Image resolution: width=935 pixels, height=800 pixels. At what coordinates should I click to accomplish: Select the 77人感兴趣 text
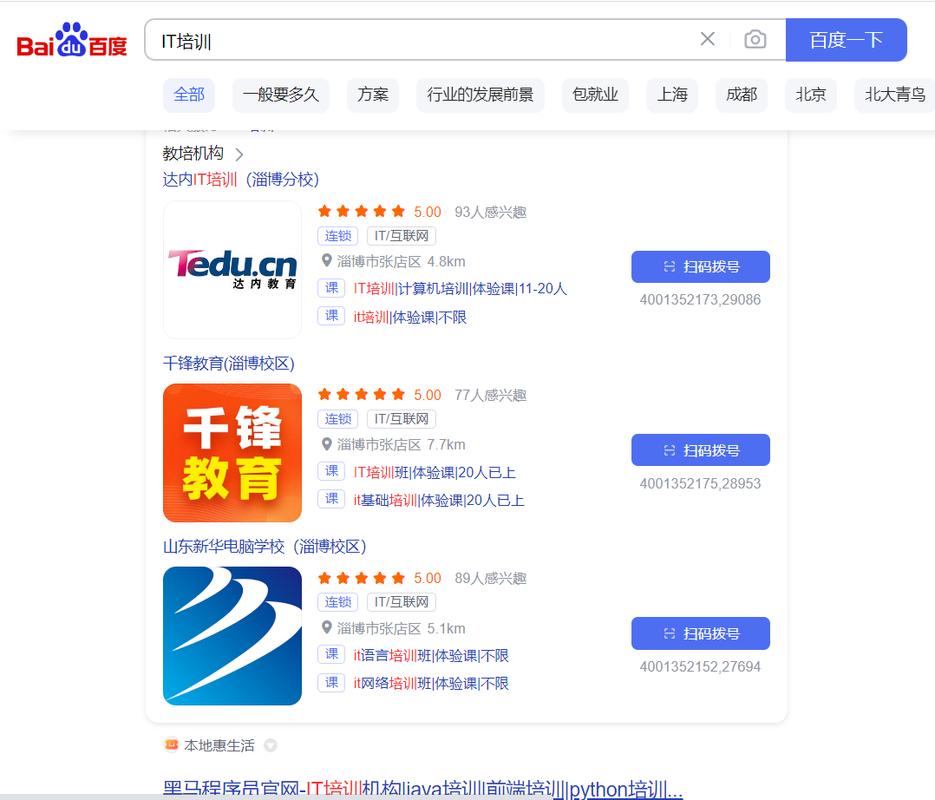[x=490, y=395]
